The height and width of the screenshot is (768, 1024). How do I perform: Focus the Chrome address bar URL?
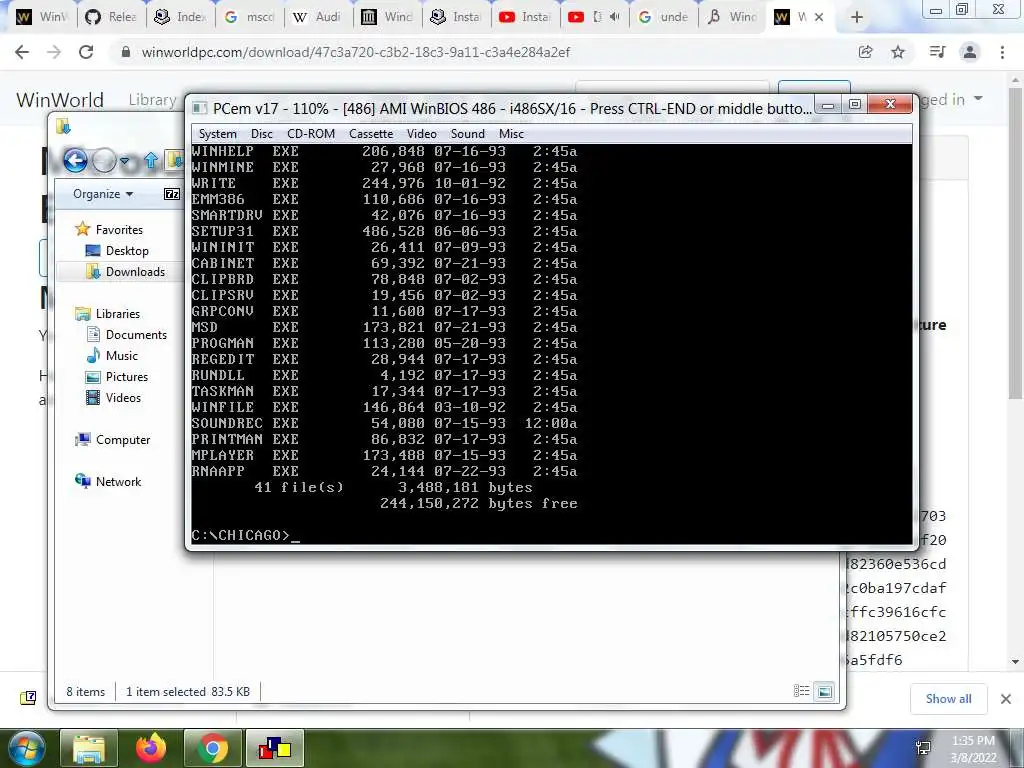(x=355, y=52)
